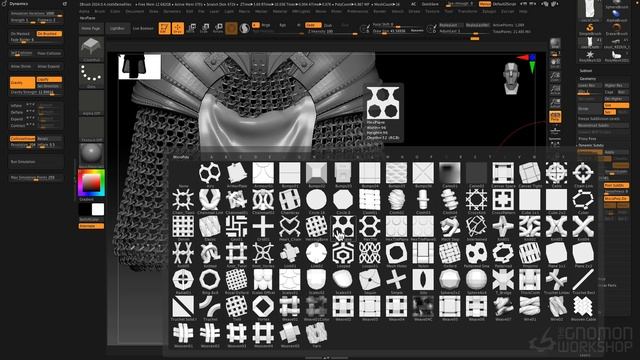Open LightBox browser button
This screenshot has height=360, width=640.
[118, 29]
